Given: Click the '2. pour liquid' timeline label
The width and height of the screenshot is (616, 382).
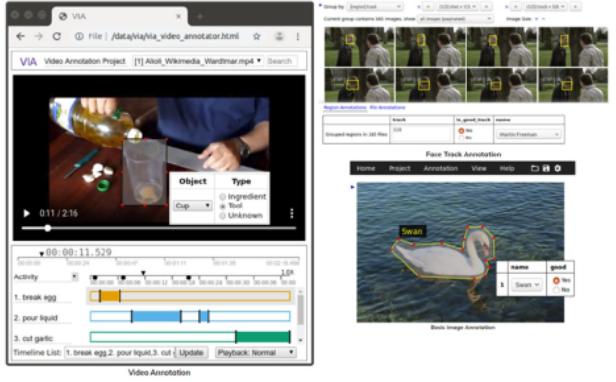Looking at the screenshot, I should 36,318.
